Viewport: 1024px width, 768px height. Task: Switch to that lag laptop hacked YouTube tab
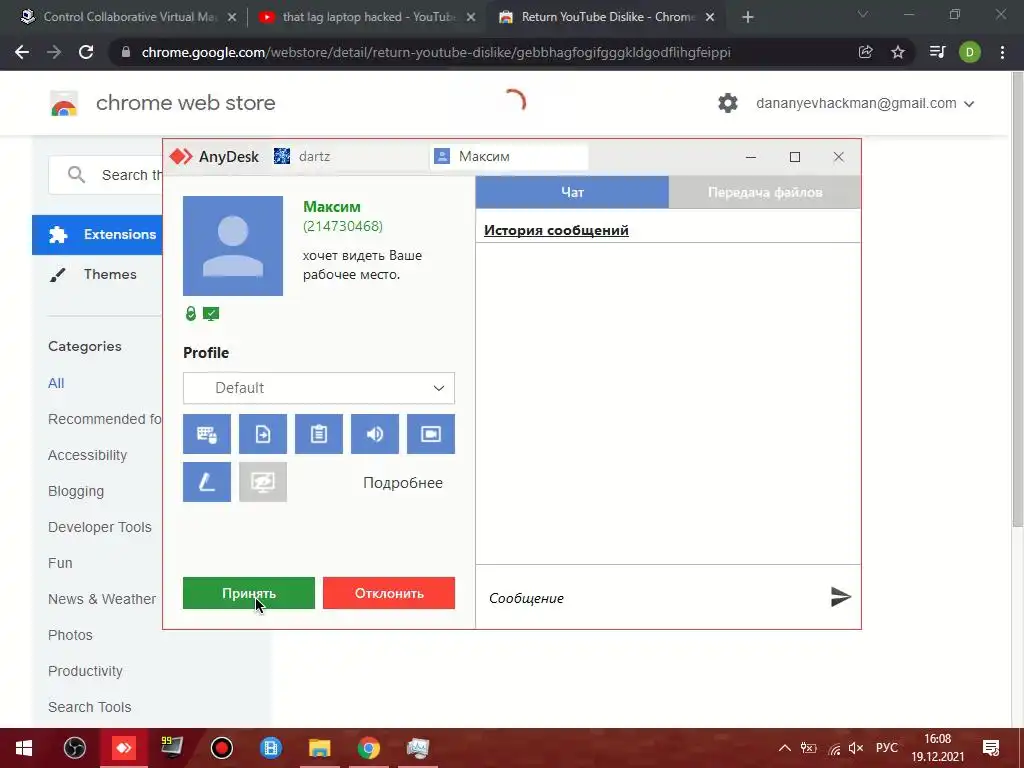[x=367, y=17]
